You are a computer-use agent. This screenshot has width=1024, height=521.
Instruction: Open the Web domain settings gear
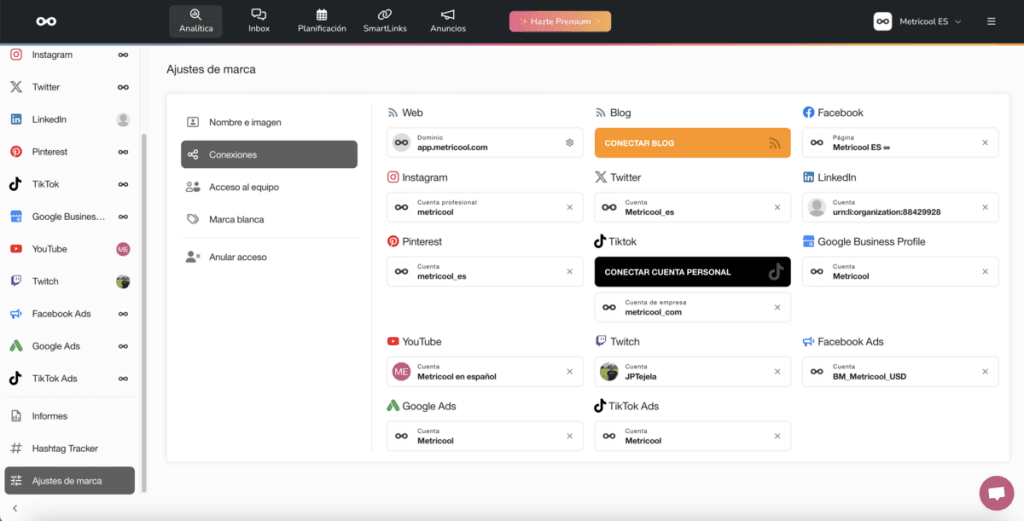point(569,142)
